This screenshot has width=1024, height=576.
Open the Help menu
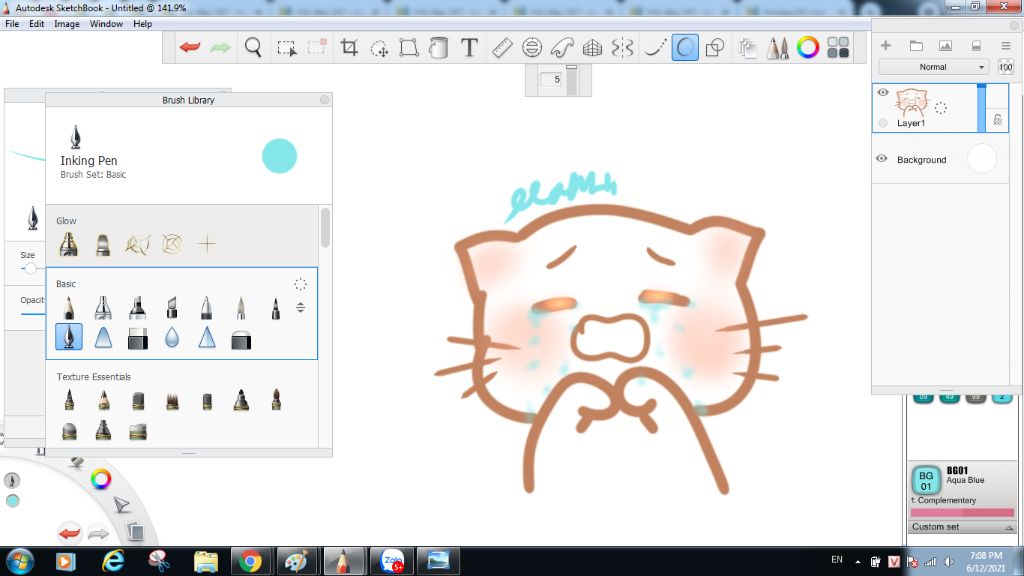[142, 24]
